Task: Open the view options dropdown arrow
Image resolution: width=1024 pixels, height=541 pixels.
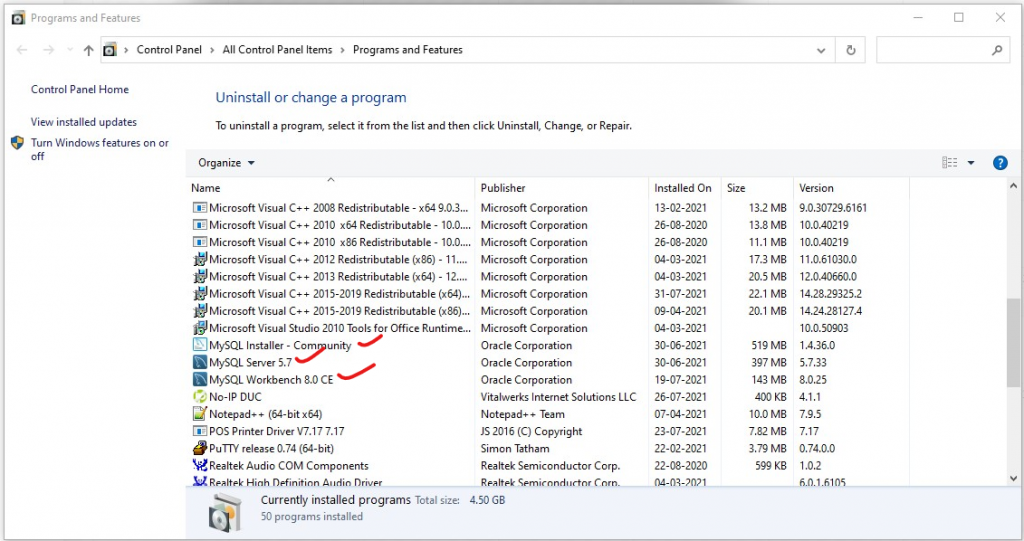Action: (971, 163)
